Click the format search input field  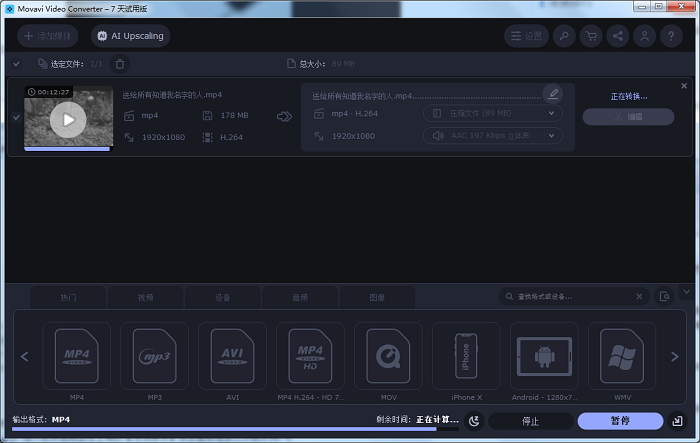pos(574,297)
